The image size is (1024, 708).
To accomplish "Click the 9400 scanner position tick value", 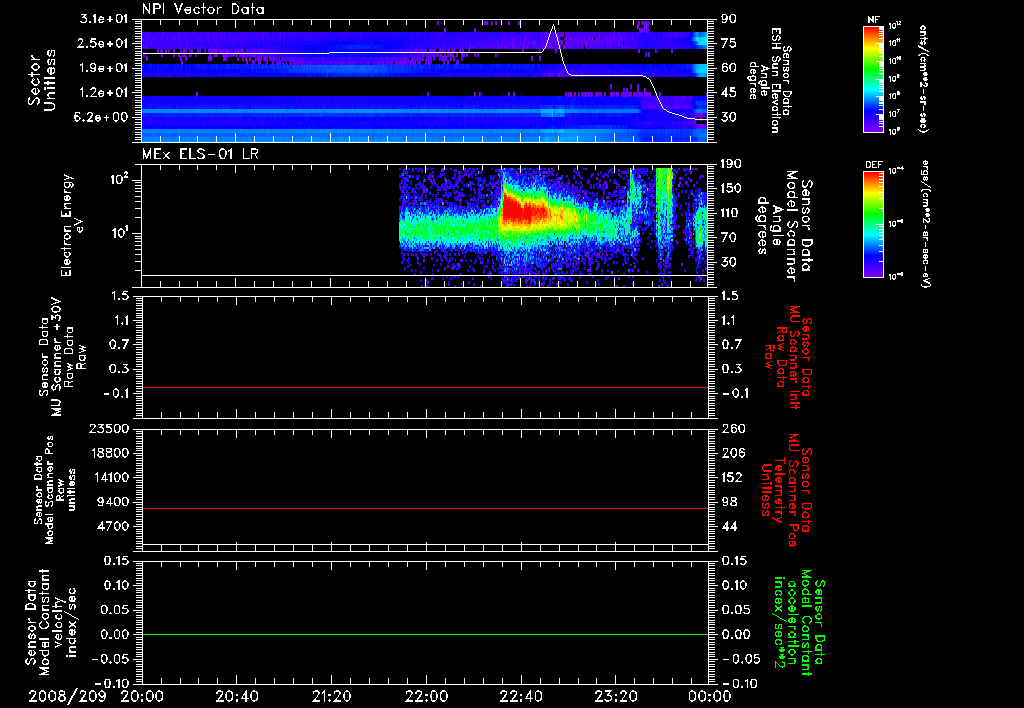I will pyautogui.click(x=112, y=502).
